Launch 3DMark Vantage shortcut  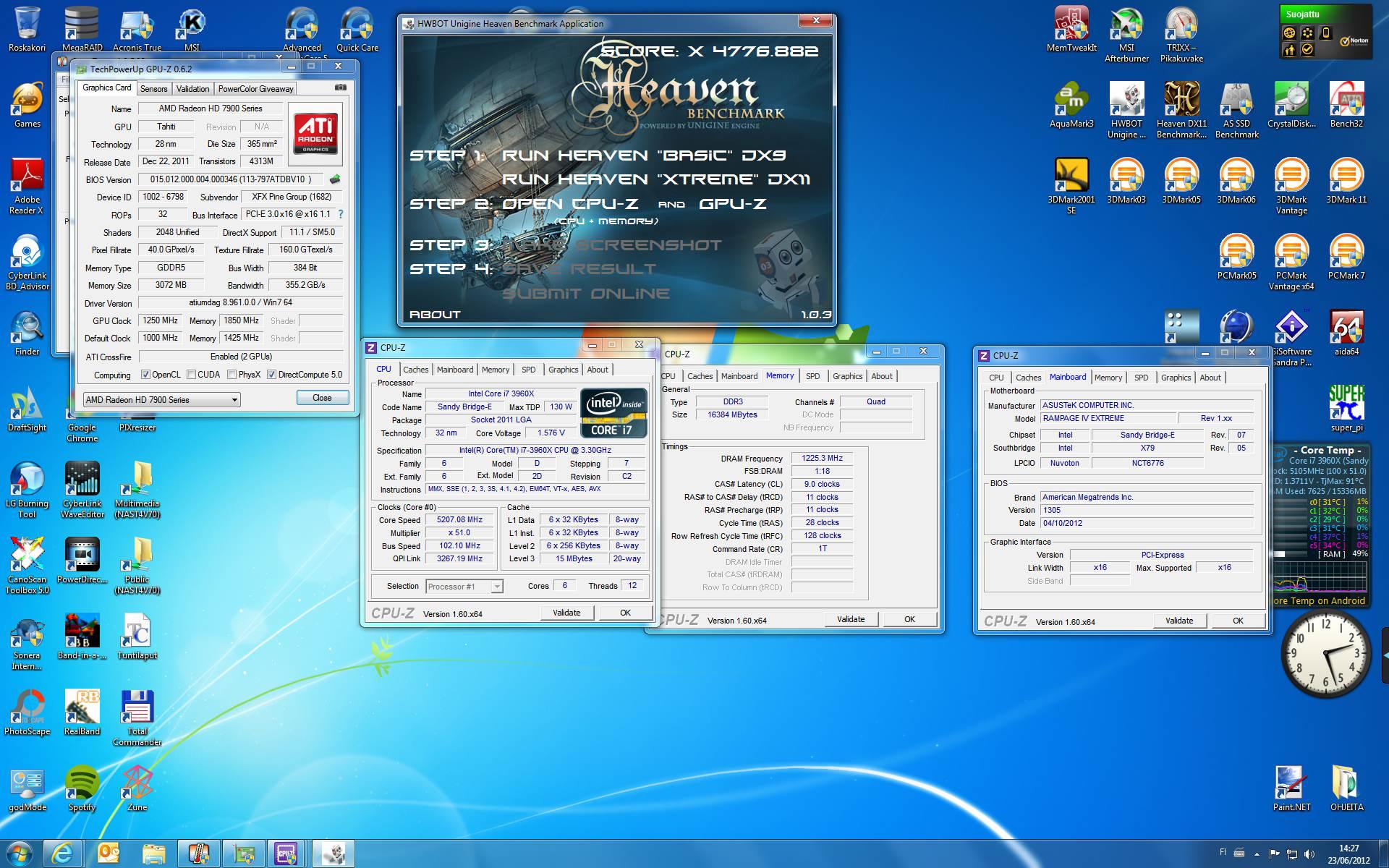(x=1291, y=187)
